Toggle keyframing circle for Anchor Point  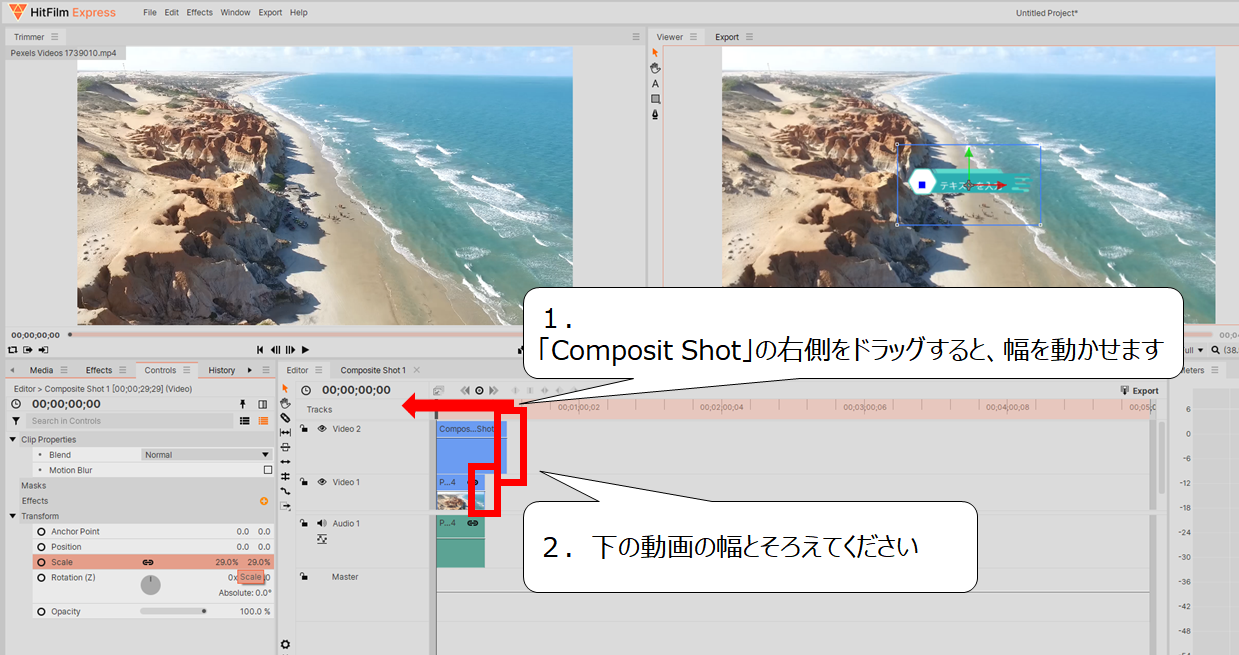[x=41, y=531]
